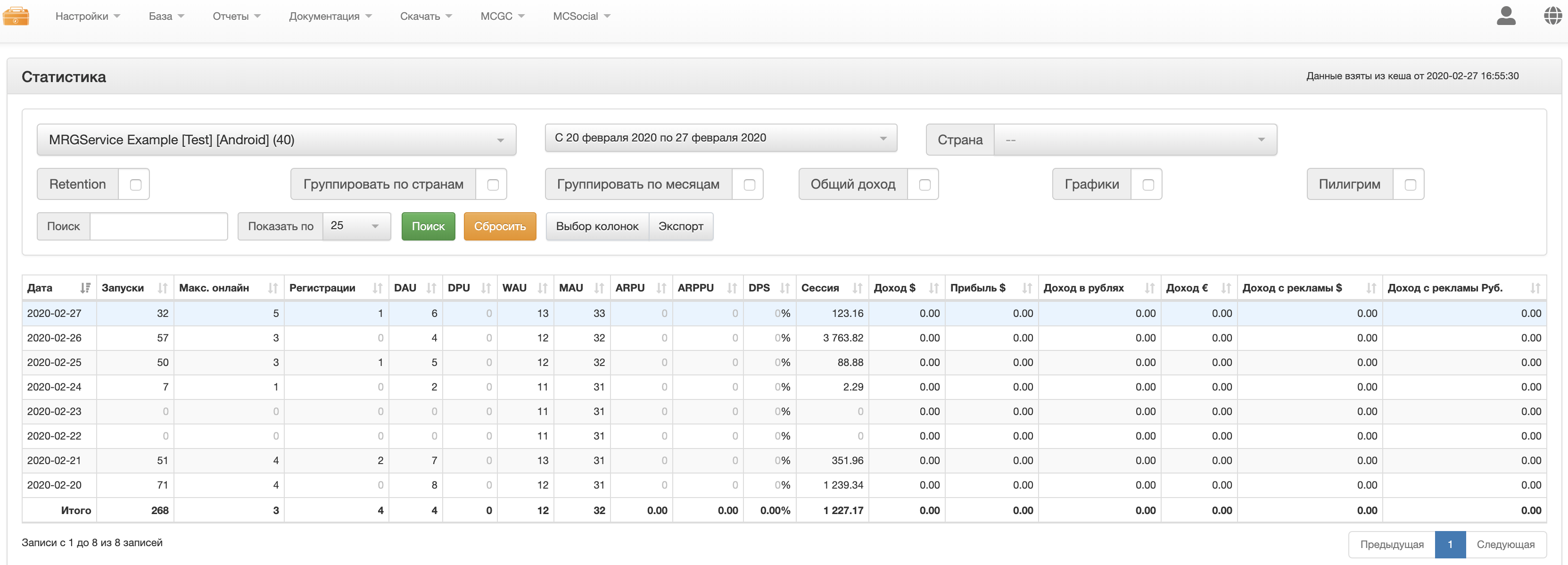
Task: Enable the Retention checkbox
Action: tap(135, 184)
